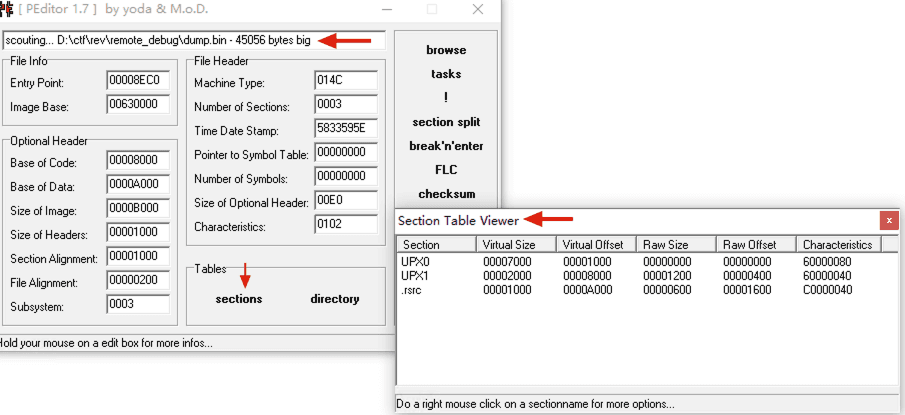Select the break'n'enter option
Screen dimensions: 905x415
[446, 146]
